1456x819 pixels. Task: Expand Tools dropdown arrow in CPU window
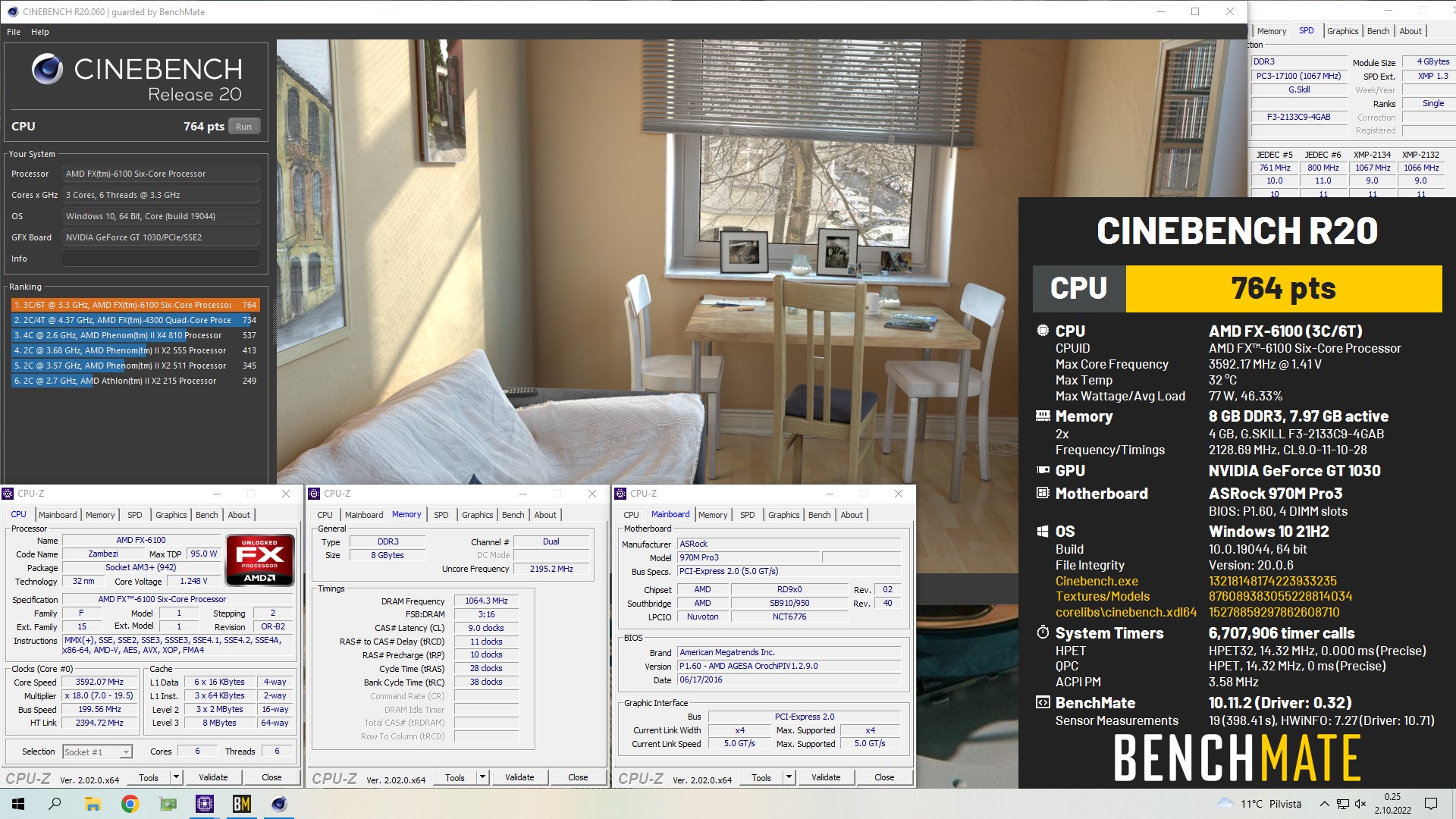[176, 777]
